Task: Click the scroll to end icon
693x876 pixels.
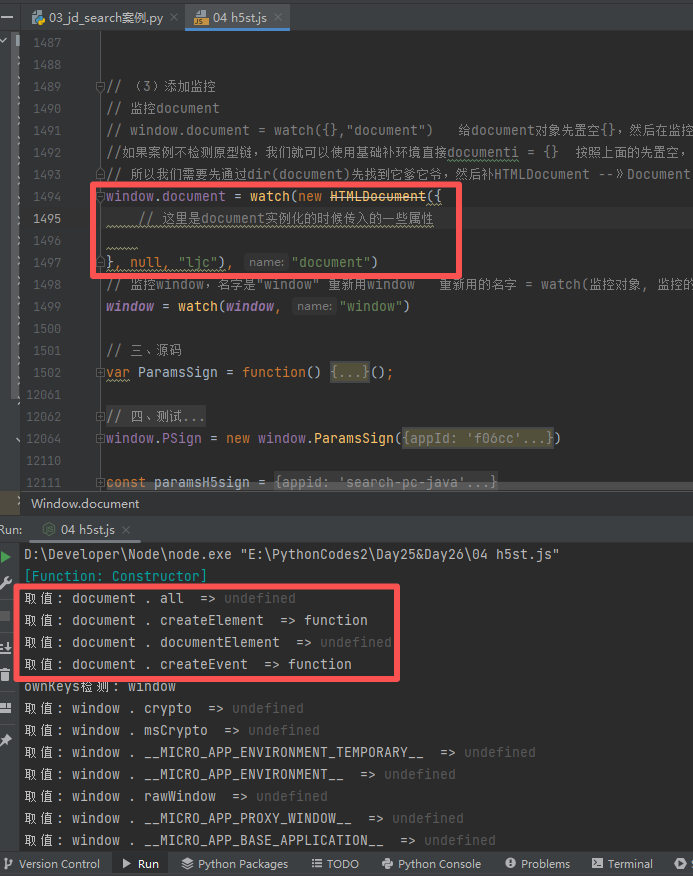Action: coord(6,648)
